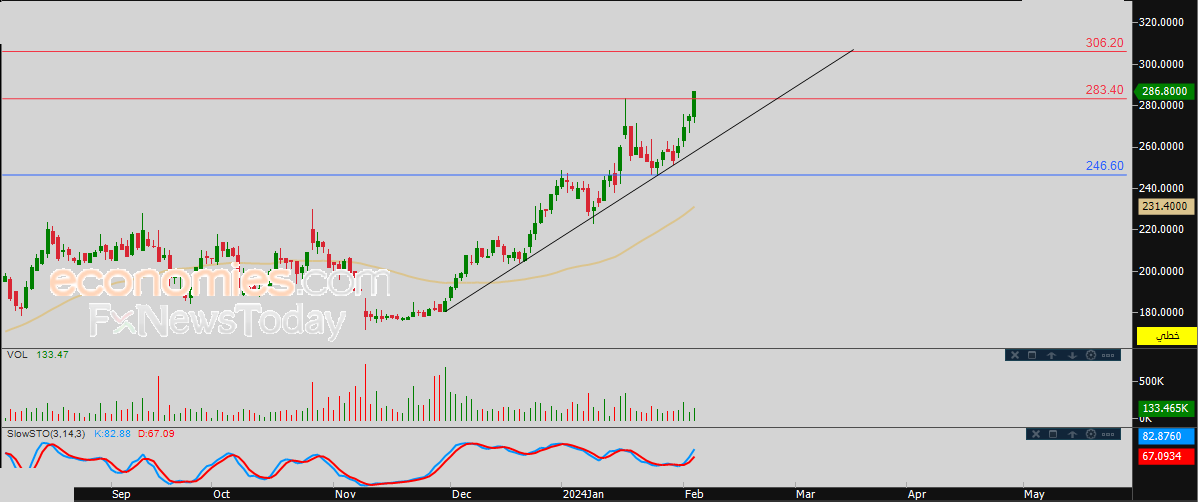Open more options of SlowSTO panel
Viewport: 1198px width, 502px height.
tap(1109, 434)
